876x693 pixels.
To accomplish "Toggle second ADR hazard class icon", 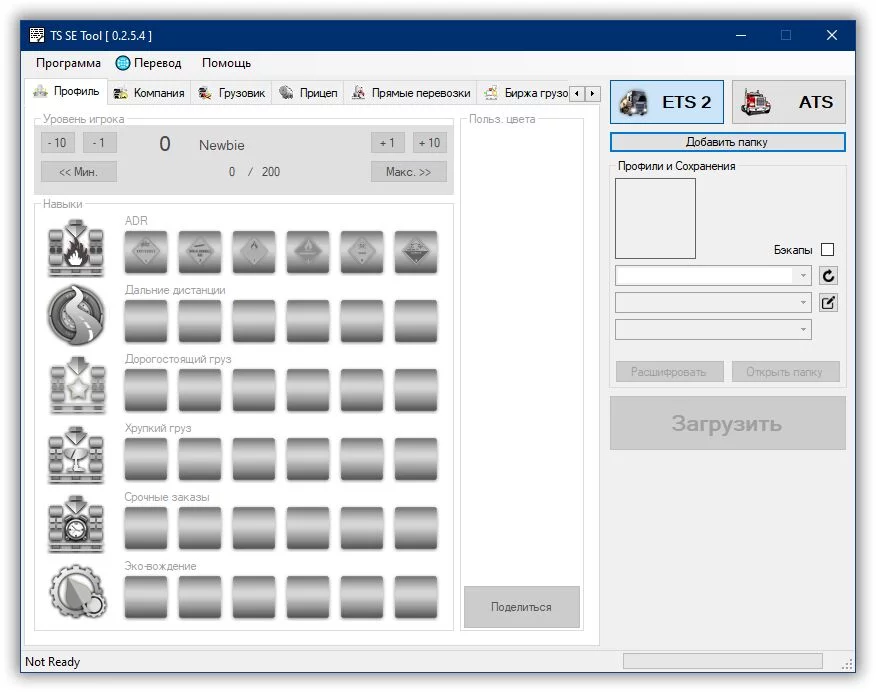I will click(x=200, y=252).
